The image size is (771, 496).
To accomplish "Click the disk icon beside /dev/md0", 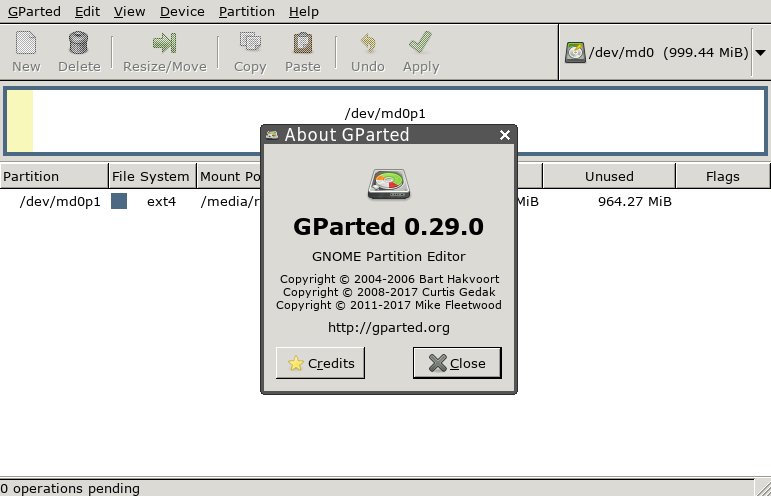I will [x=575, y=53].
